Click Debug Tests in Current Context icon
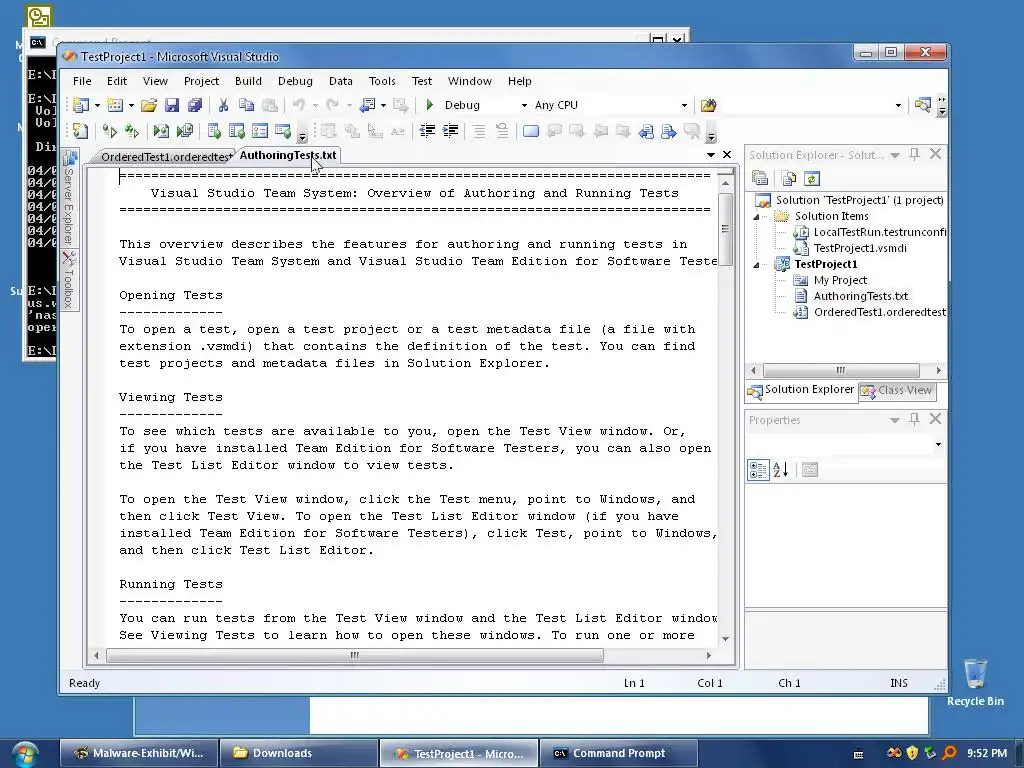This screenshot has height=768, width=1024. click(x=161, y=131)
